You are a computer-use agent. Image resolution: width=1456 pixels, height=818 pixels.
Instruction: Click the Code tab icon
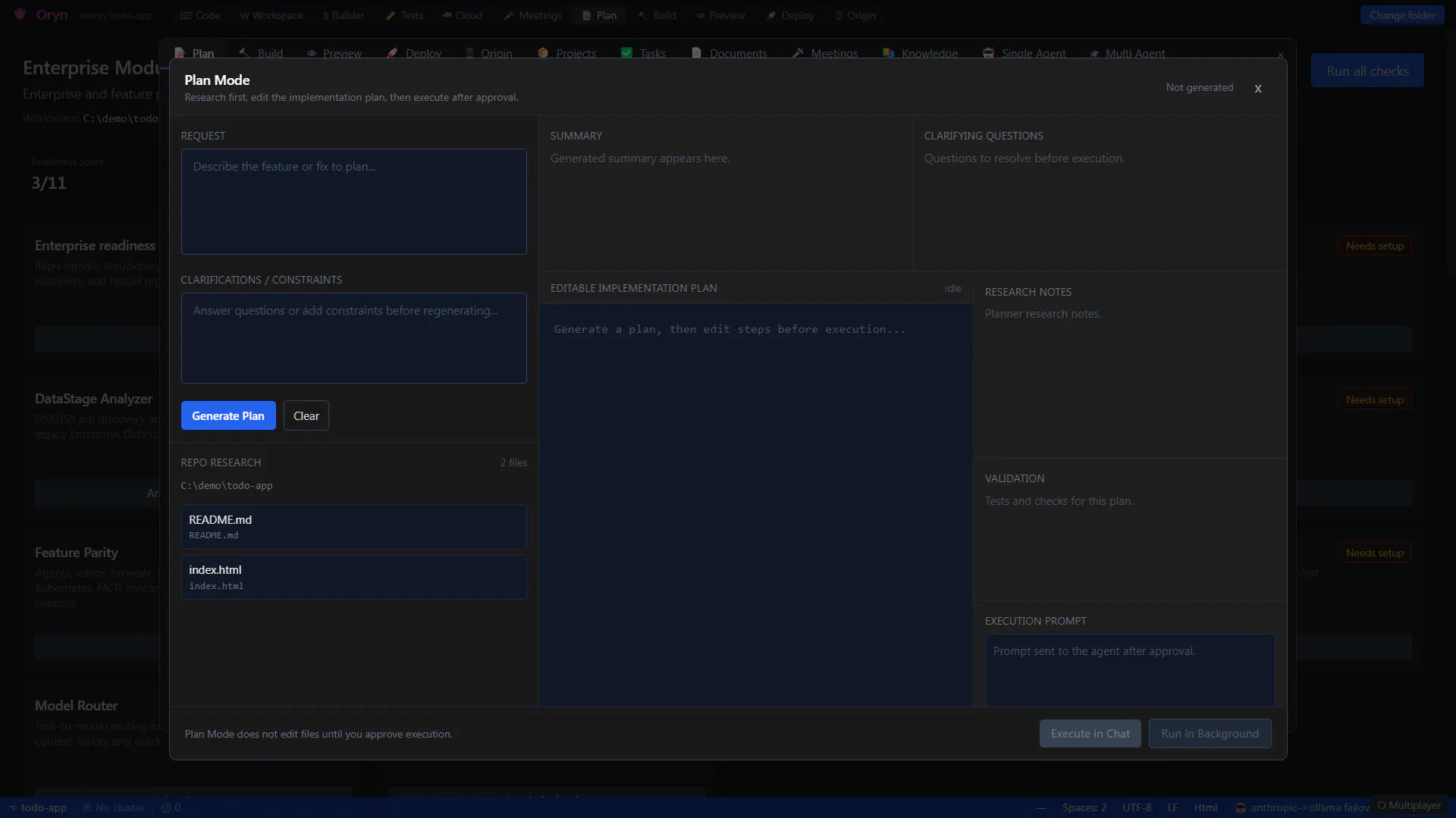[x=186, y=15]
